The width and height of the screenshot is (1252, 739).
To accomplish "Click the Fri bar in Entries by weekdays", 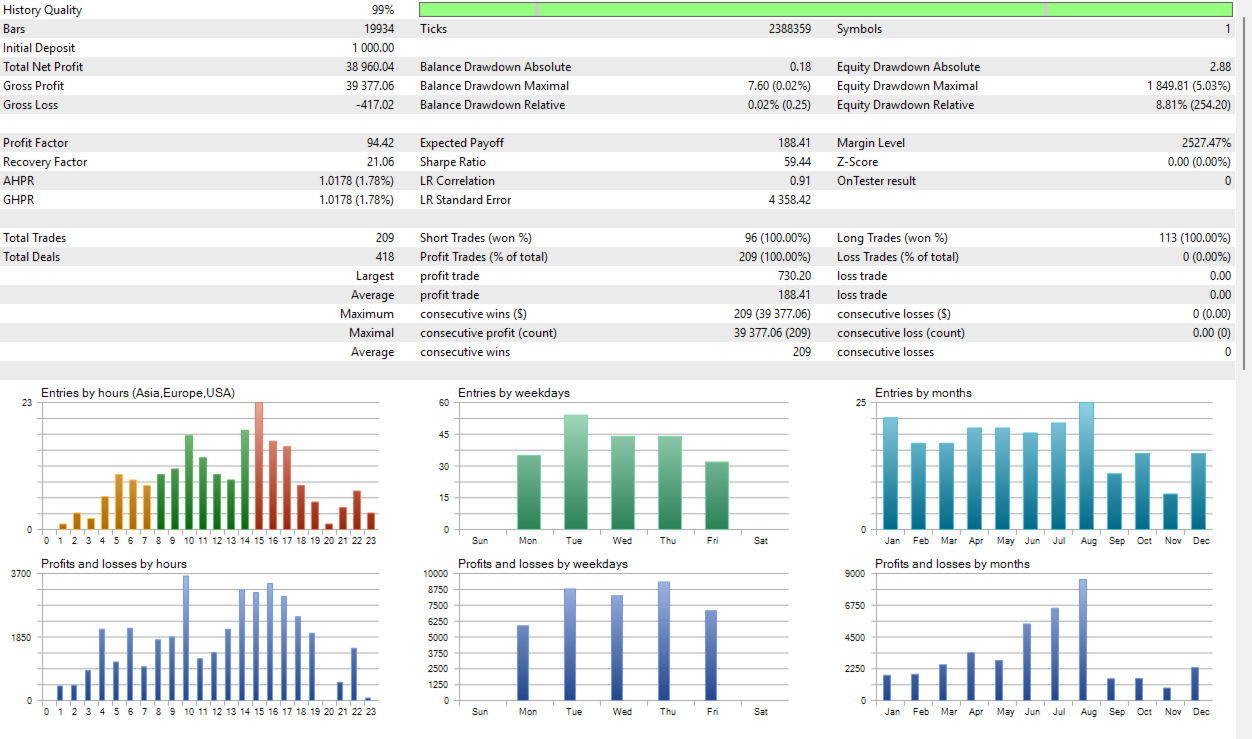I will pyautogui.click(x=717, y=495).
